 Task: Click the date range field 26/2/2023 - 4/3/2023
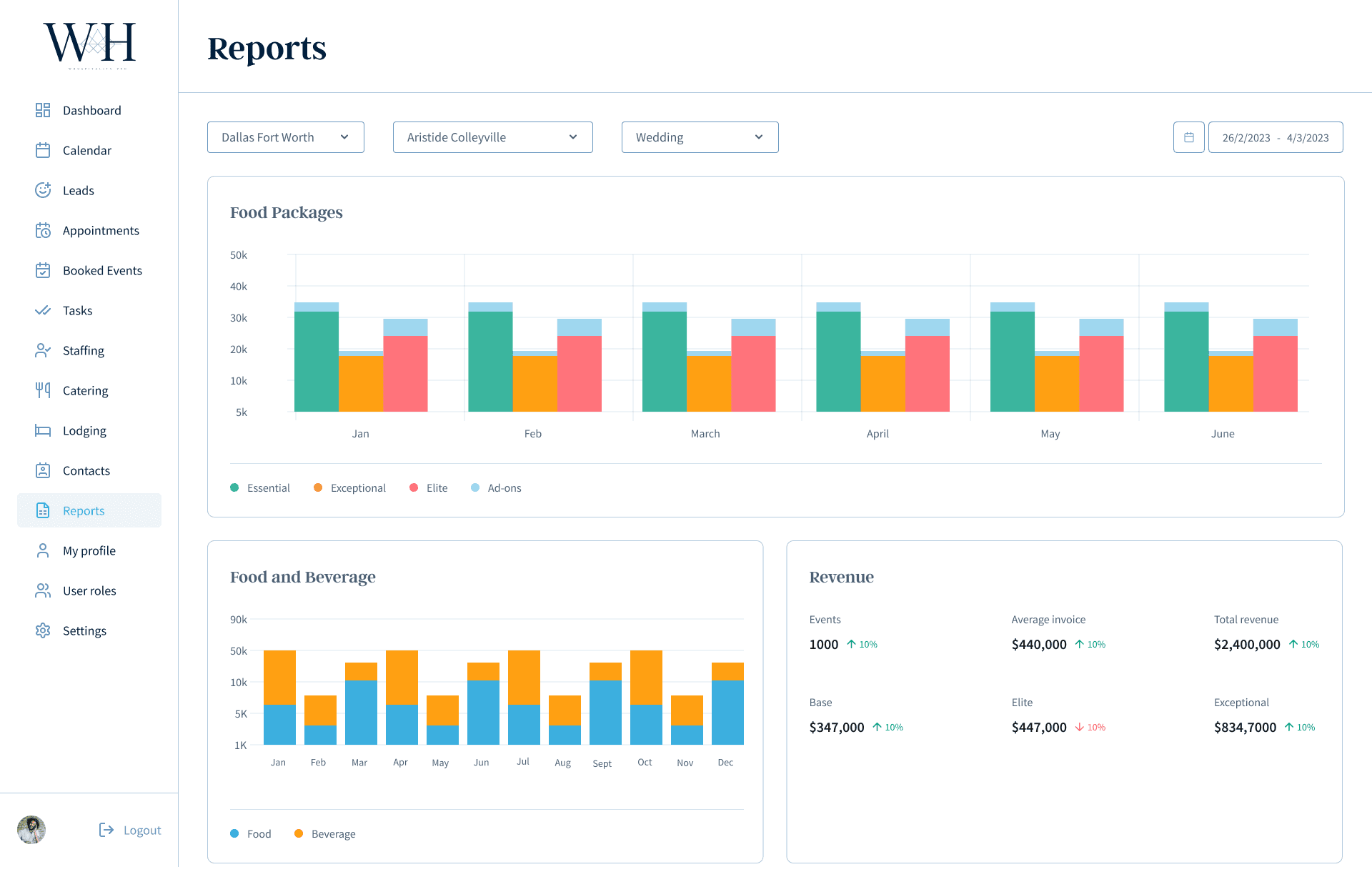click(1276, 137)
